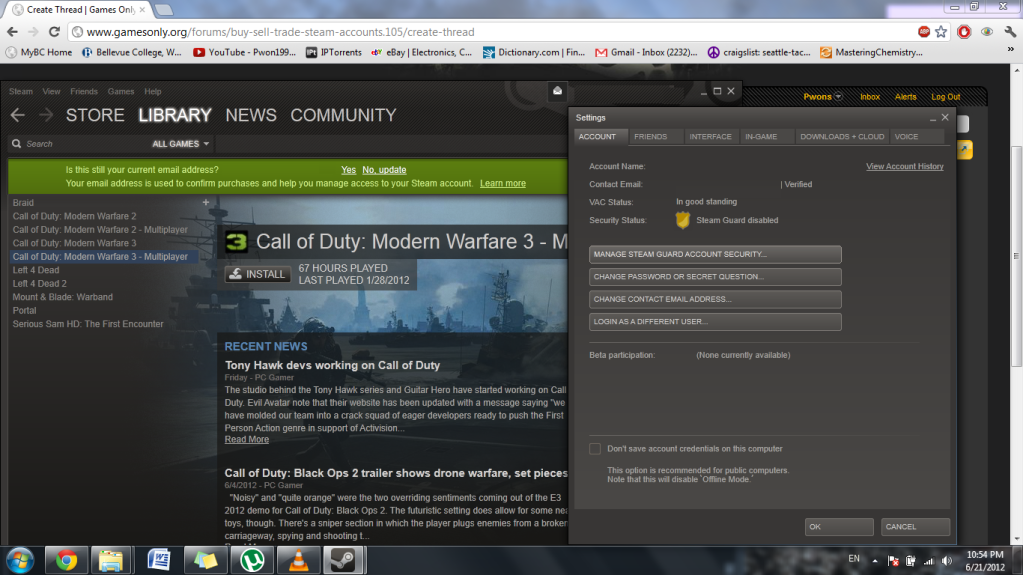Open the Games menu in Steam
This screenshot has width=1023, height=575.
[x=121, y=91]
